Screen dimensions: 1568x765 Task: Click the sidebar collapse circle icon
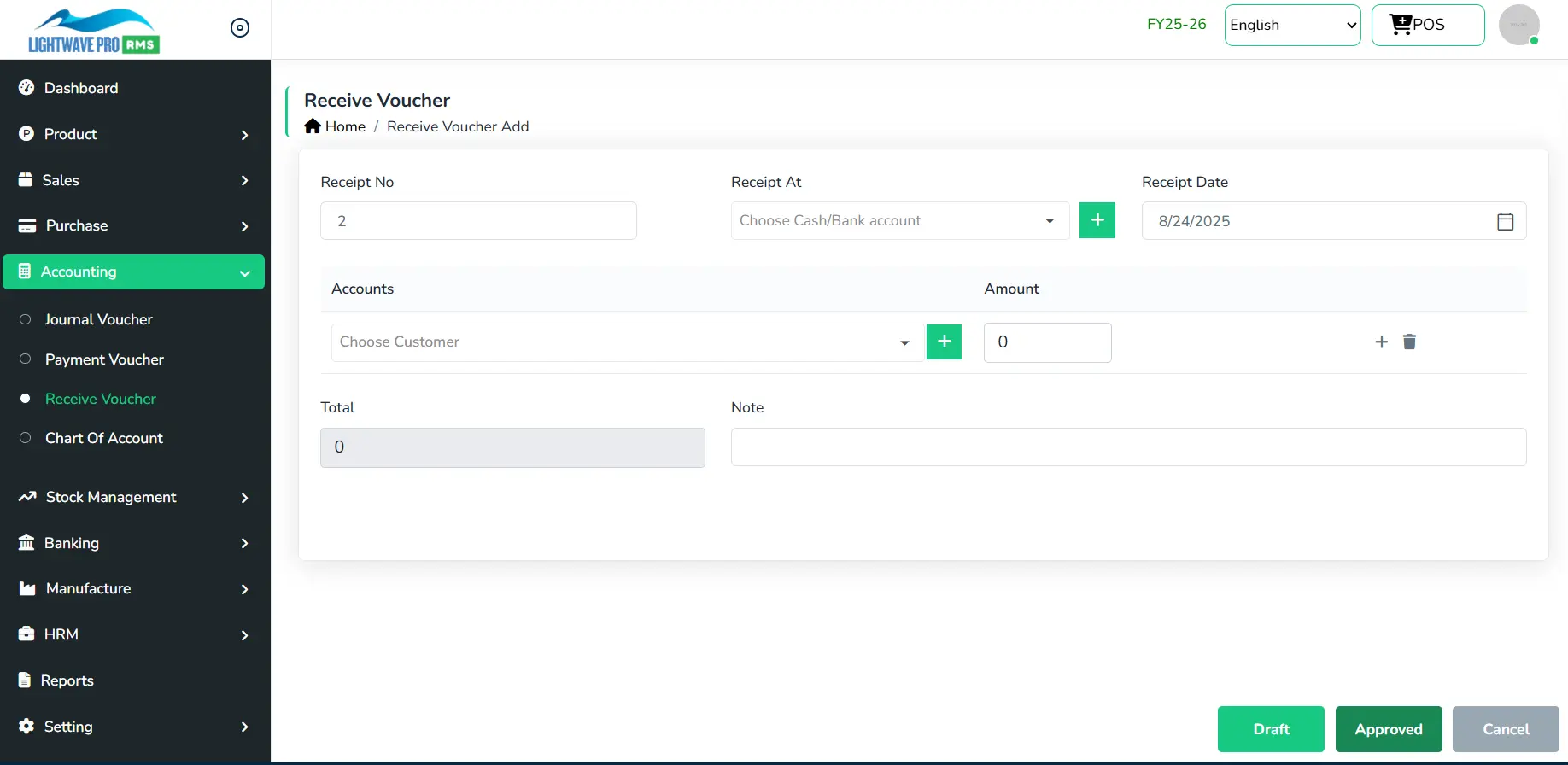point(240,28)
